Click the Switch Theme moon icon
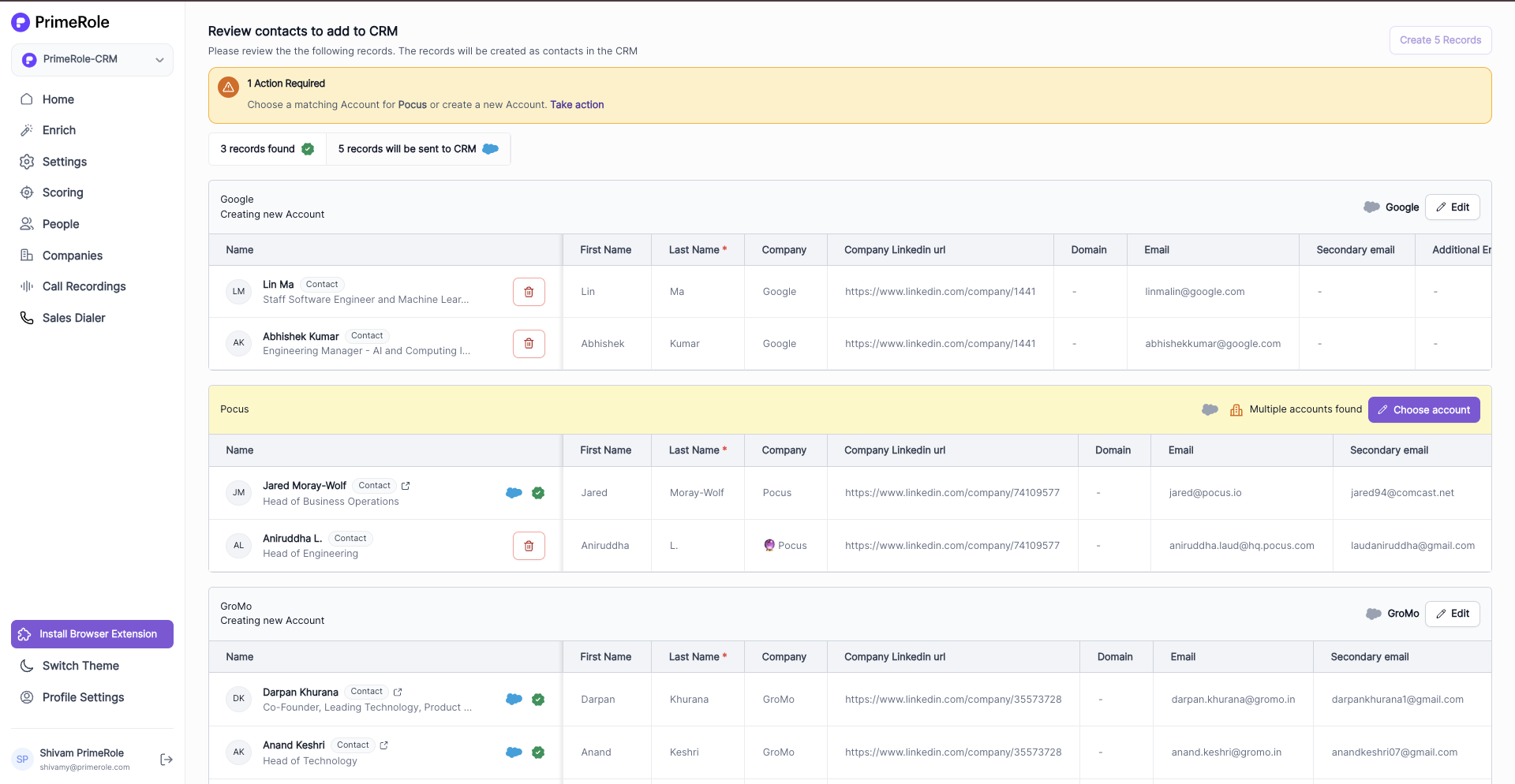1515x784 pixels. click(x=27, y=666)
